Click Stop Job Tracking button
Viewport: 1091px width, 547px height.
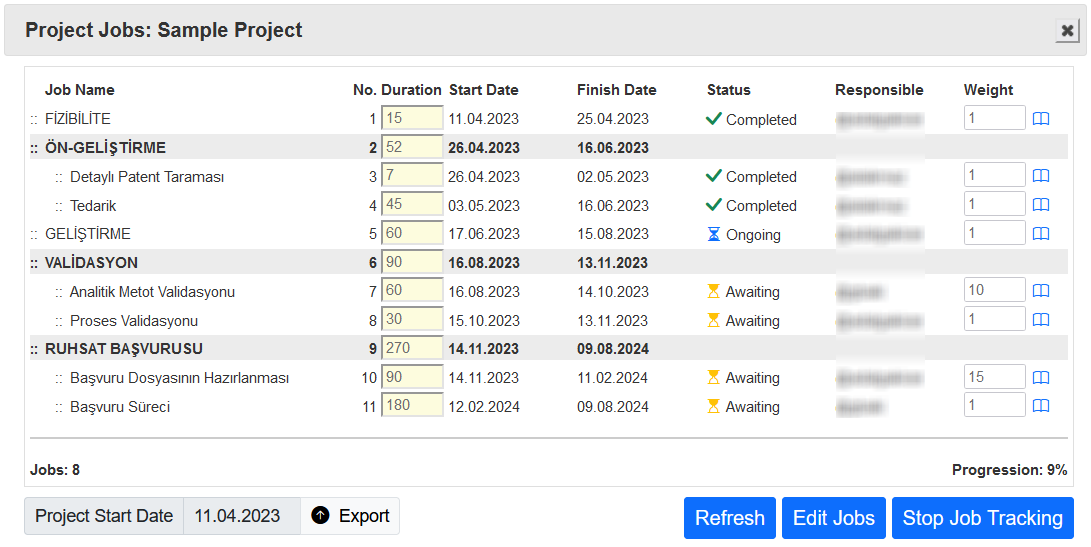(x=982, y=518)
